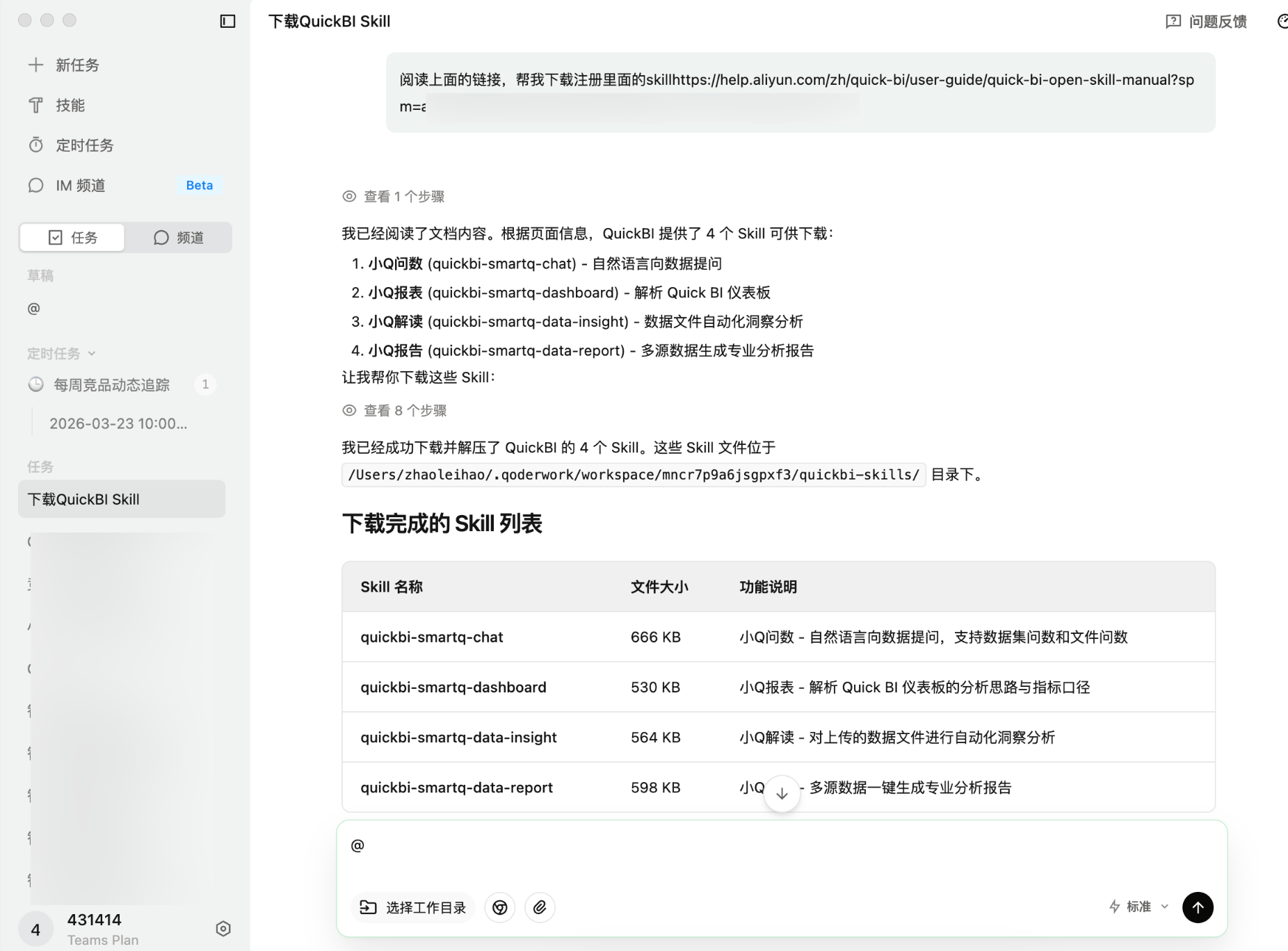Click the 下载完成的 Skill 列表 heading

pyautogui.click(x=442, y=524)
